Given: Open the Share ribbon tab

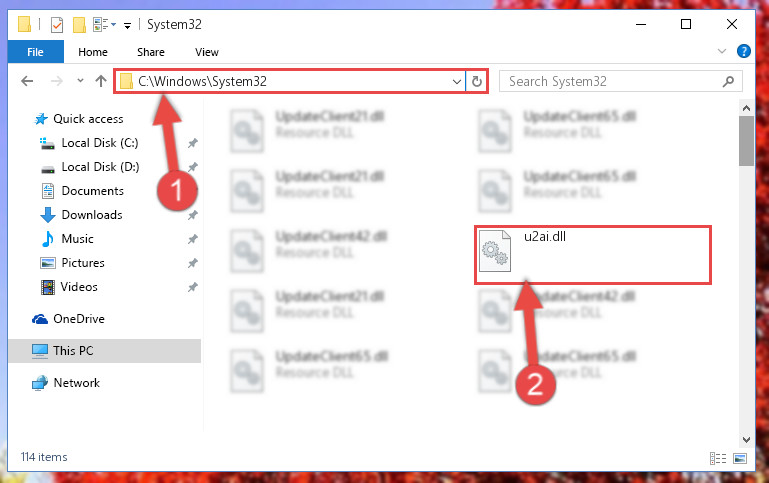Looking at the screenshot, I should point(151,52).
